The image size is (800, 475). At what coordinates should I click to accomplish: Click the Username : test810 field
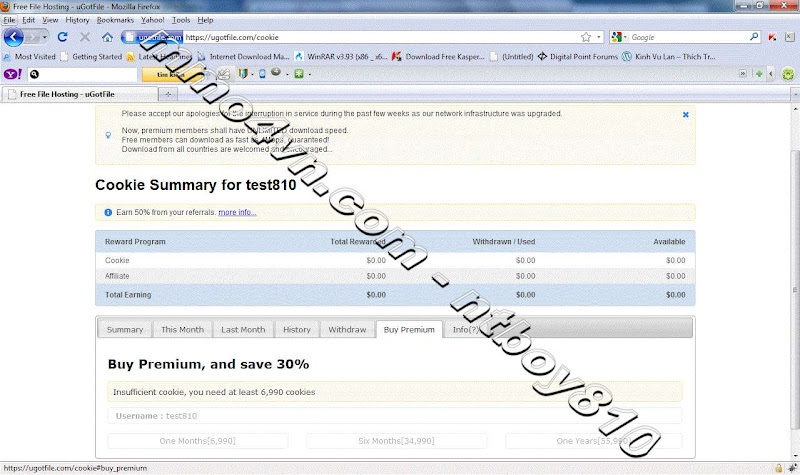(x=394, y=416)
